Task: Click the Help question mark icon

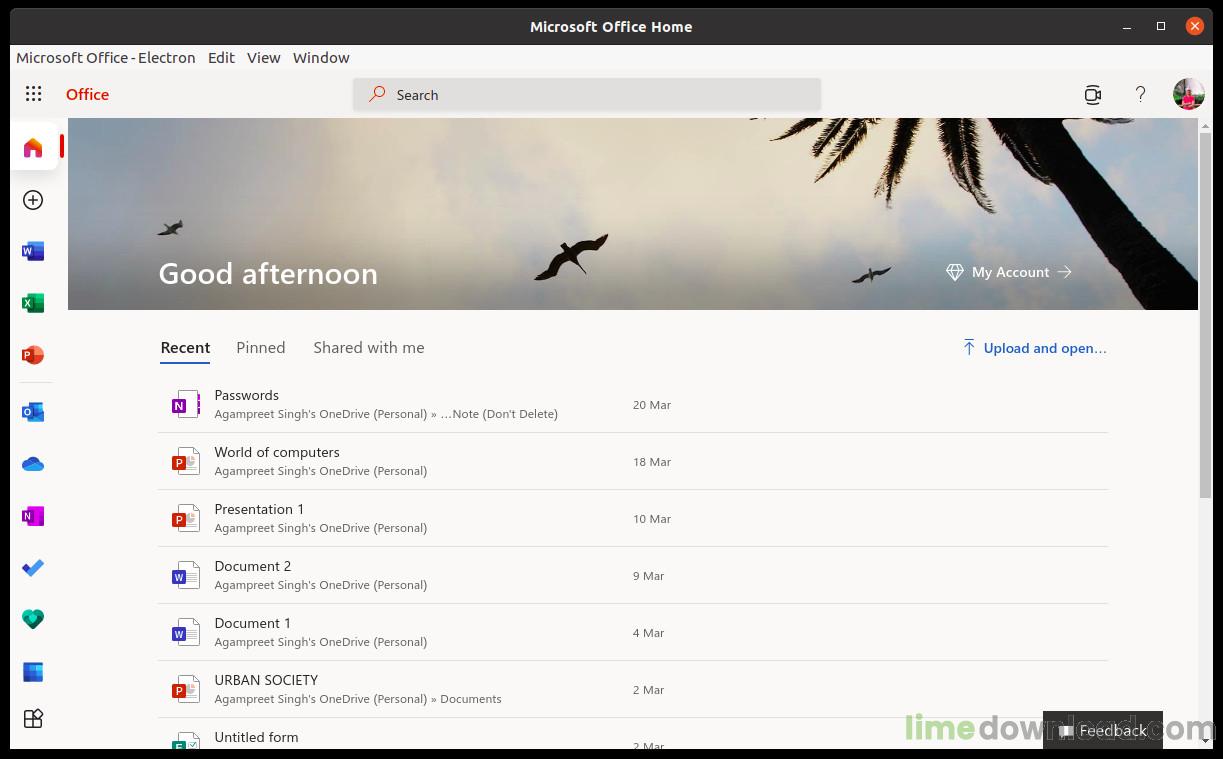Action: tap(1140, 94)
